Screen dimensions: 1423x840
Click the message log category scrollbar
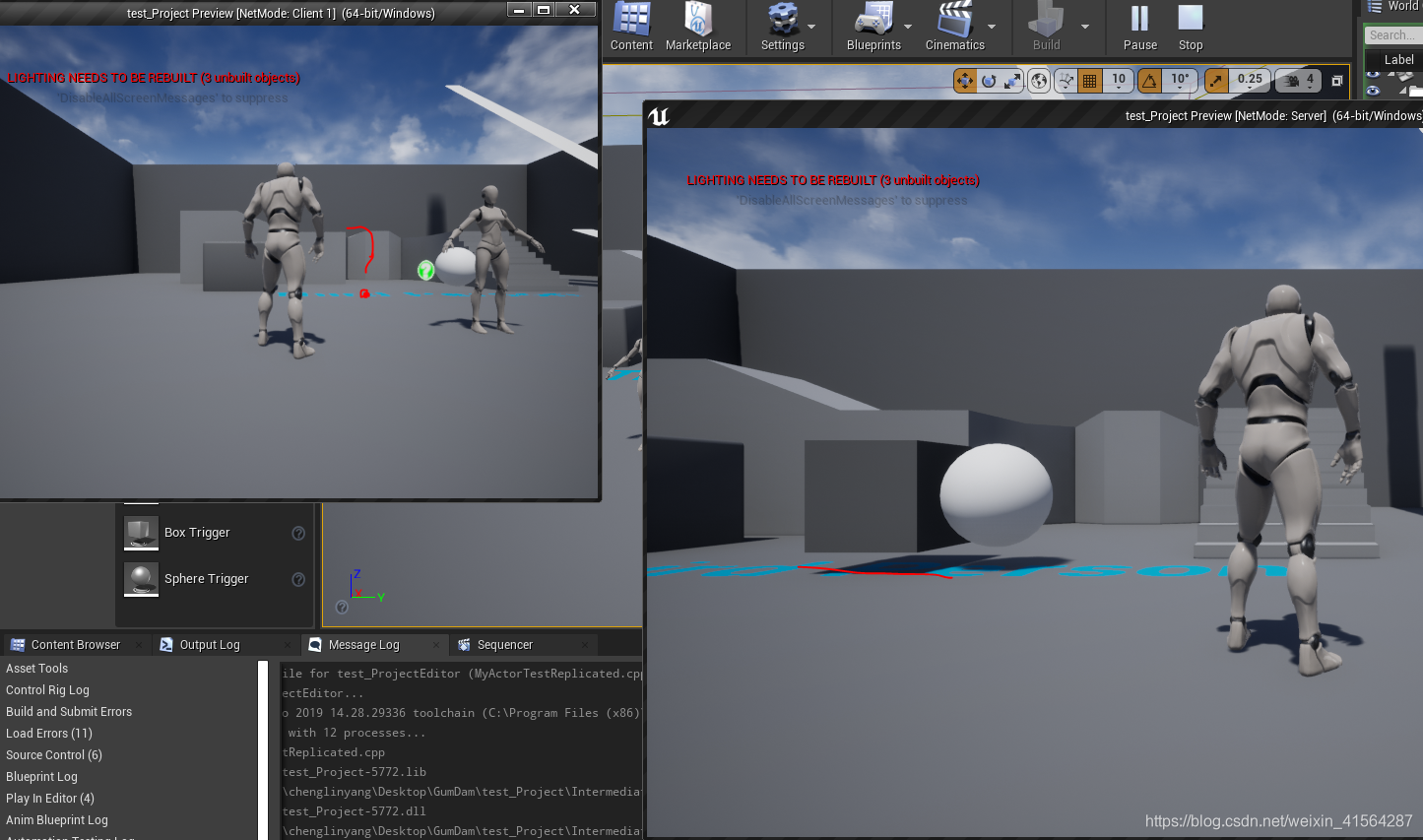(x=263, y=749)
